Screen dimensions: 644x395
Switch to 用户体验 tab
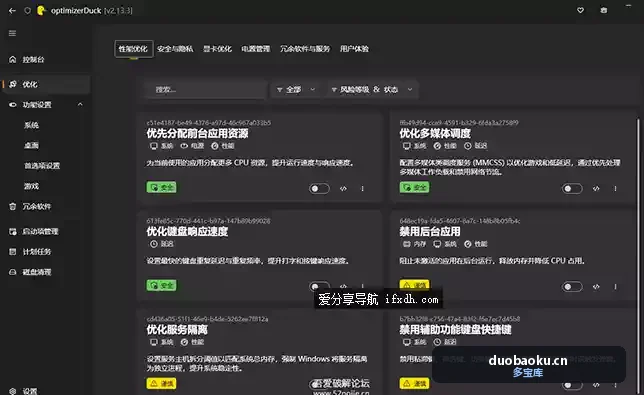[x=354, y=49]
